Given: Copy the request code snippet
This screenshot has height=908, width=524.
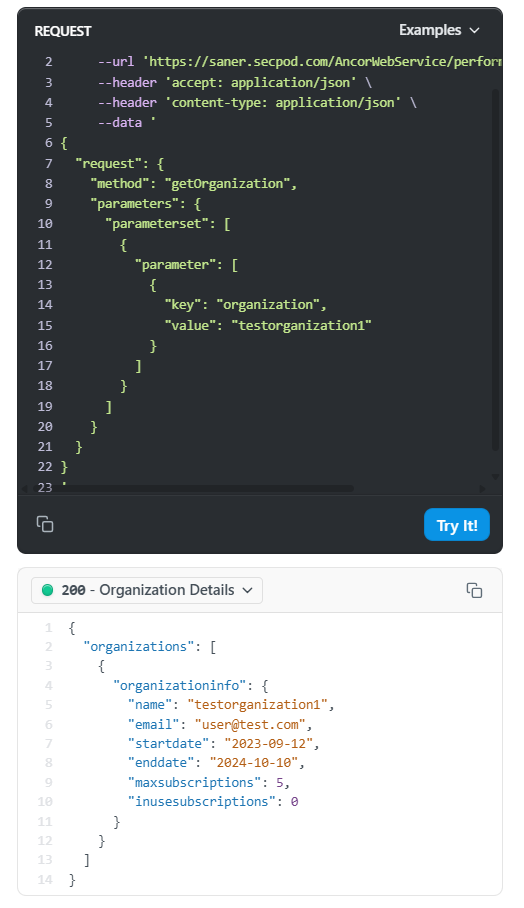Looking at the screenshot, I should (45, 524).
